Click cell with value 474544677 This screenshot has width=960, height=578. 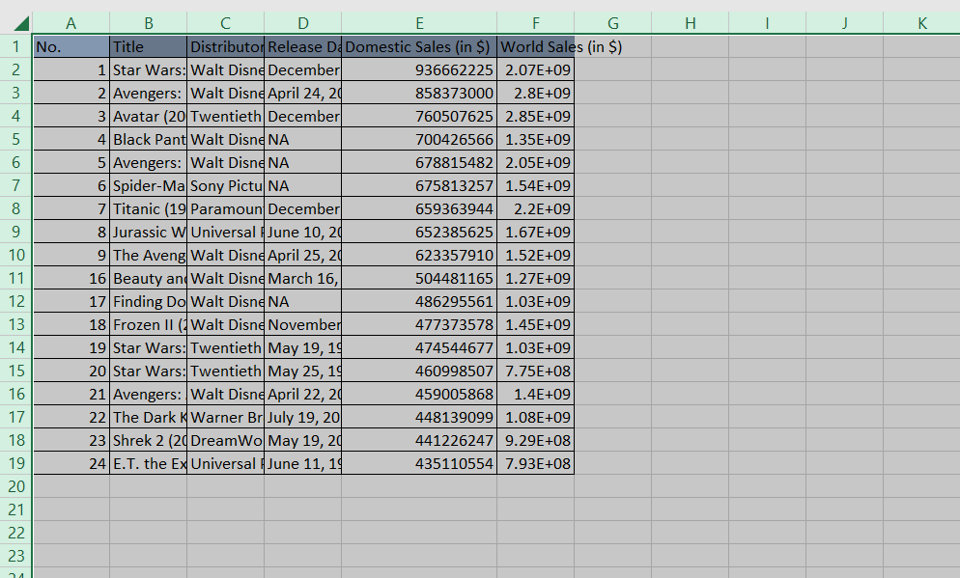419,348
